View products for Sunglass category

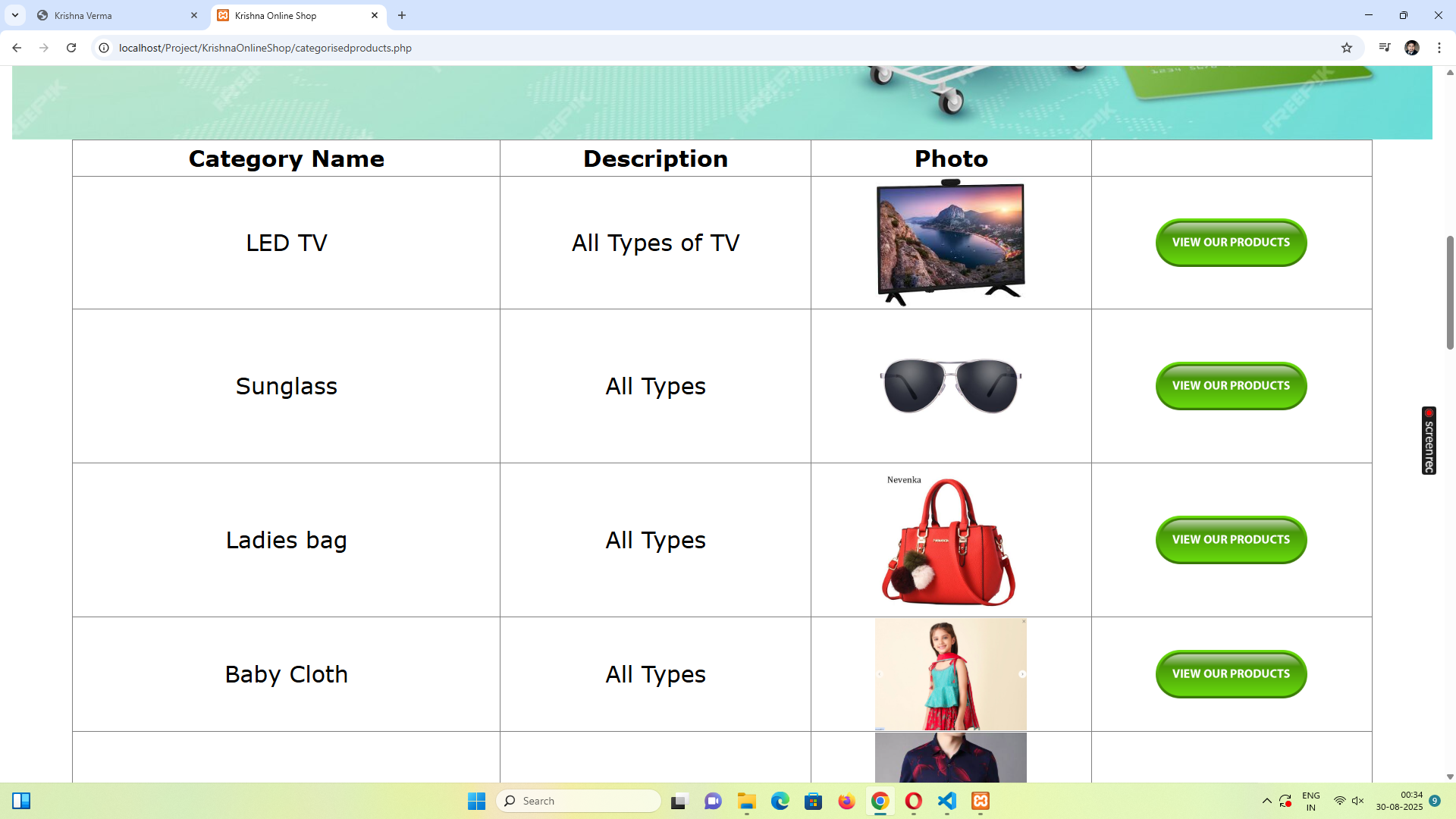(1231, 386)
